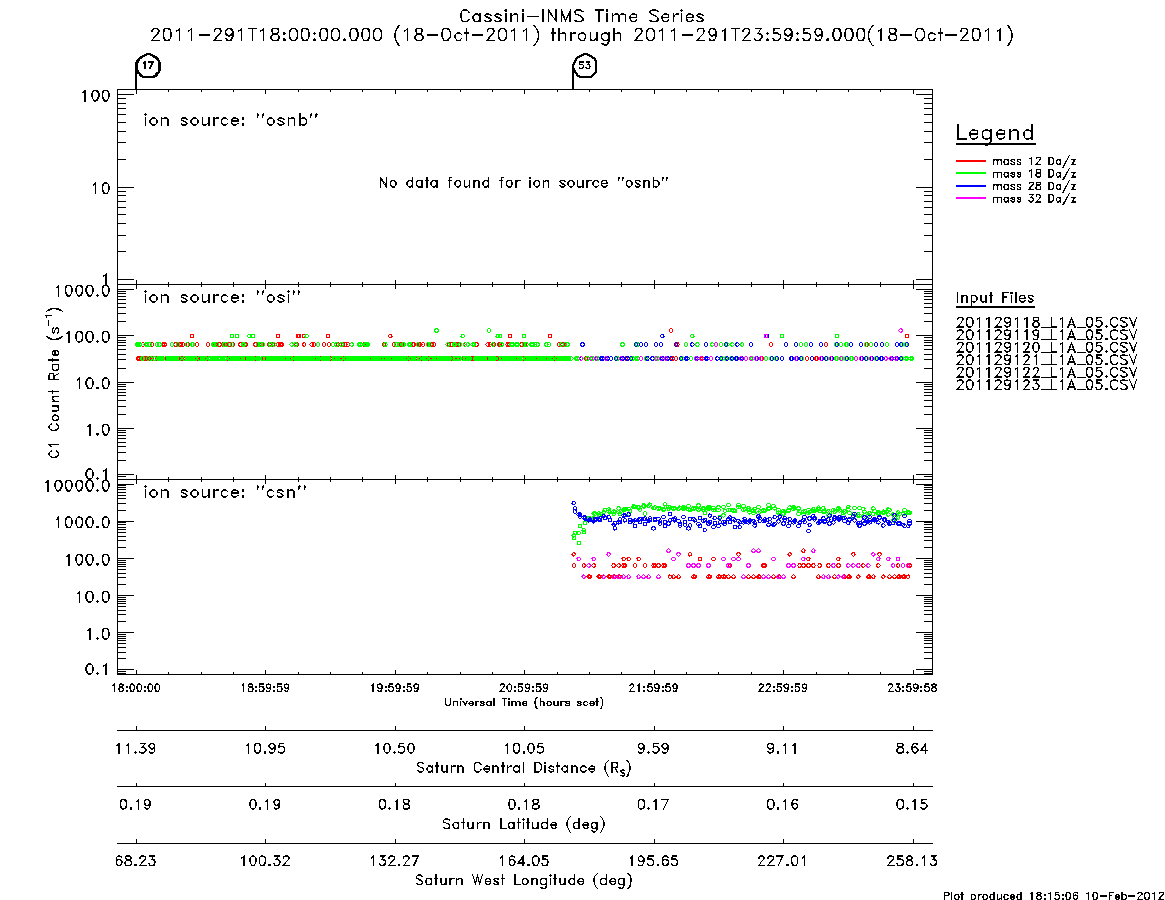Click the "Input Files" heading

click(x=995, y=298)
